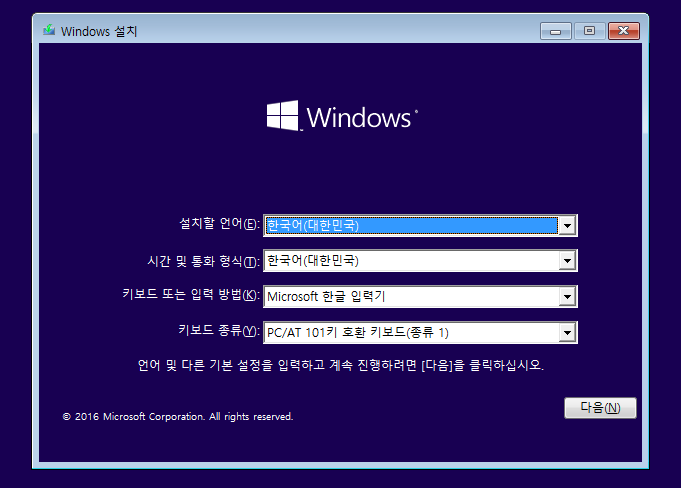Click the 키보드 종류(Y) label
681x488 pixels.
point(219,331)
